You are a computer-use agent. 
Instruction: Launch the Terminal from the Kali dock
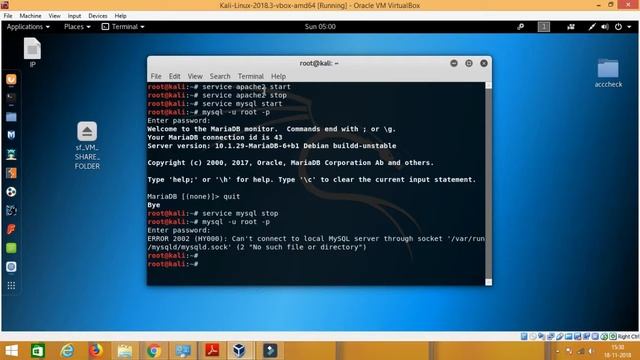(x=11, y=98)
